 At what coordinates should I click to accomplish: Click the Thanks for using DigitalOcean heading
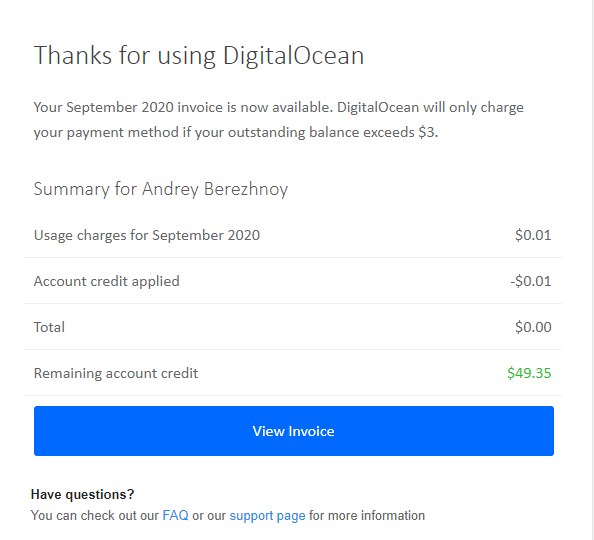click(x=199, y=55)
